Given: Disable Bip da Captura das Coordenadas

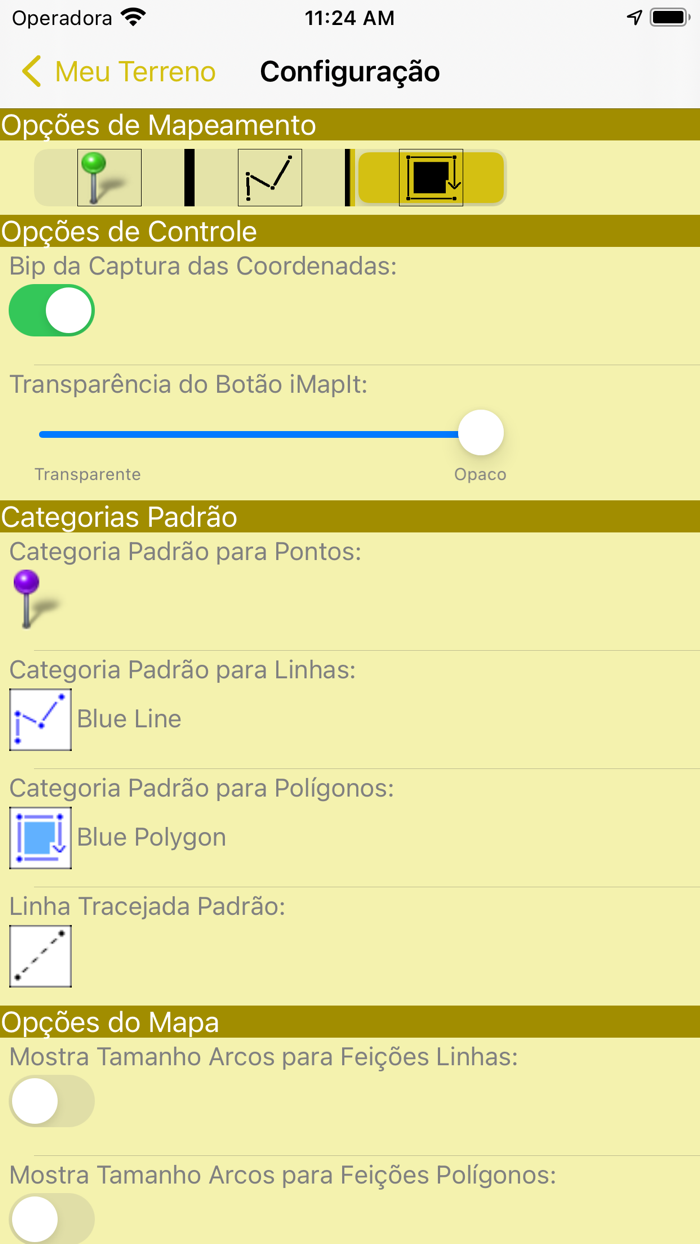Looking at the screenshot, I should pyautogui.click(x=51, y=310).
